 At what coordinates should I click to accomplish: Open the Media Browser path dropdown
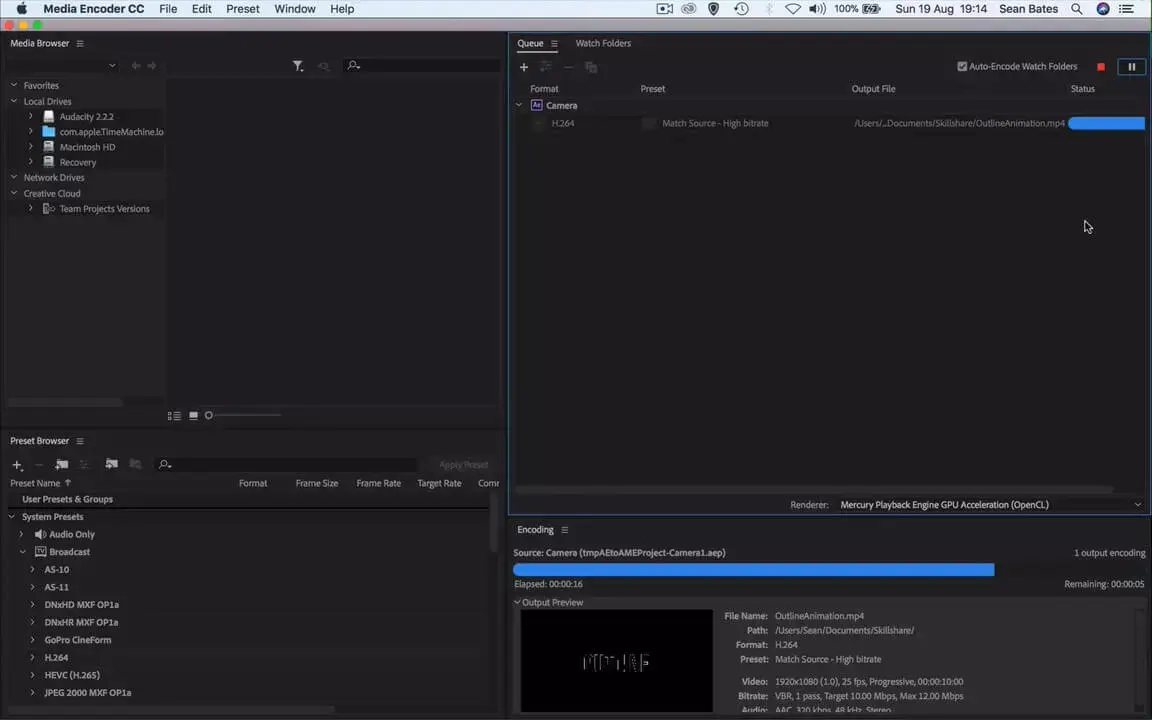click(62, 66)
